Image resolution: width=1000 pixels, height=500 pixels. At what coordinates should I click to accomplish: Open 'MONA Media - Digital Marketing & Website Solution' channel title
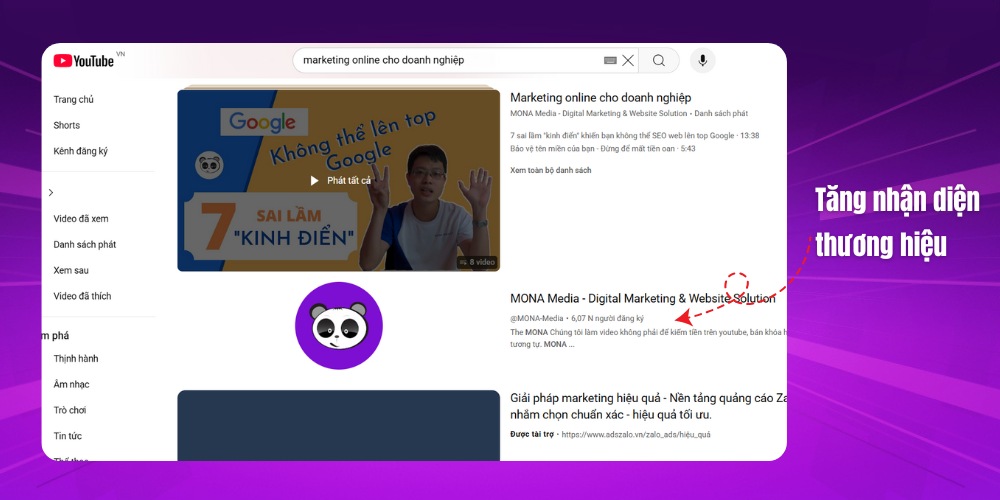(643, 298)
